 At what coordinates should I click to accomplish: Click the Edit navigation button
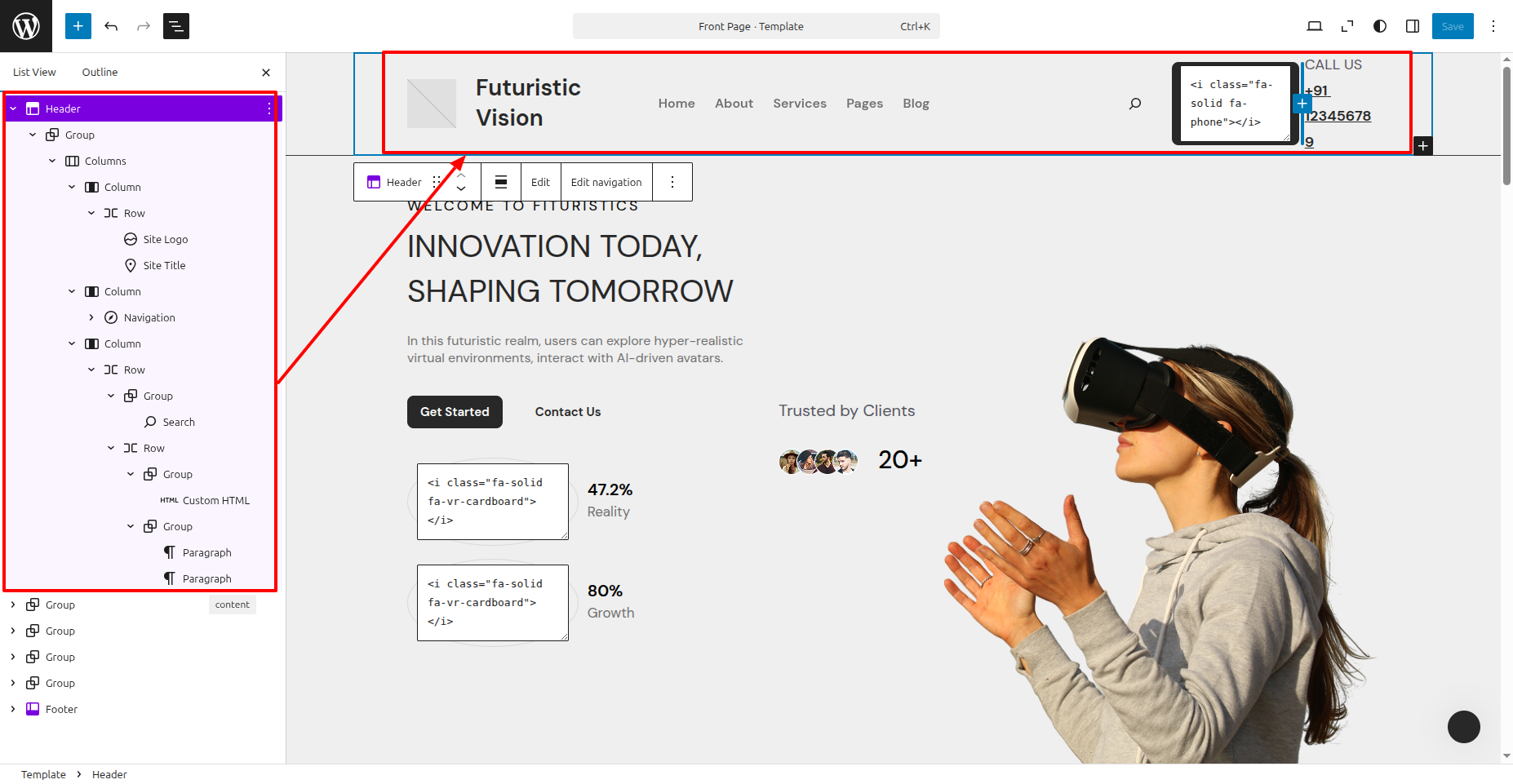(606, 182)
